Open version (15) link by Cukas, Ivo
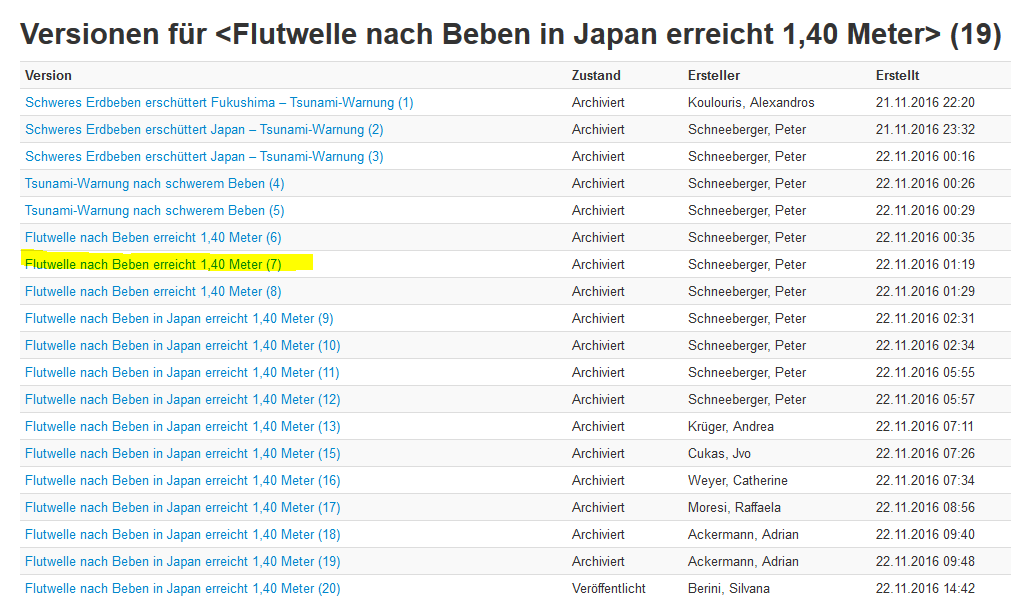Screen dimensions: 1011x614 (183, 454)
